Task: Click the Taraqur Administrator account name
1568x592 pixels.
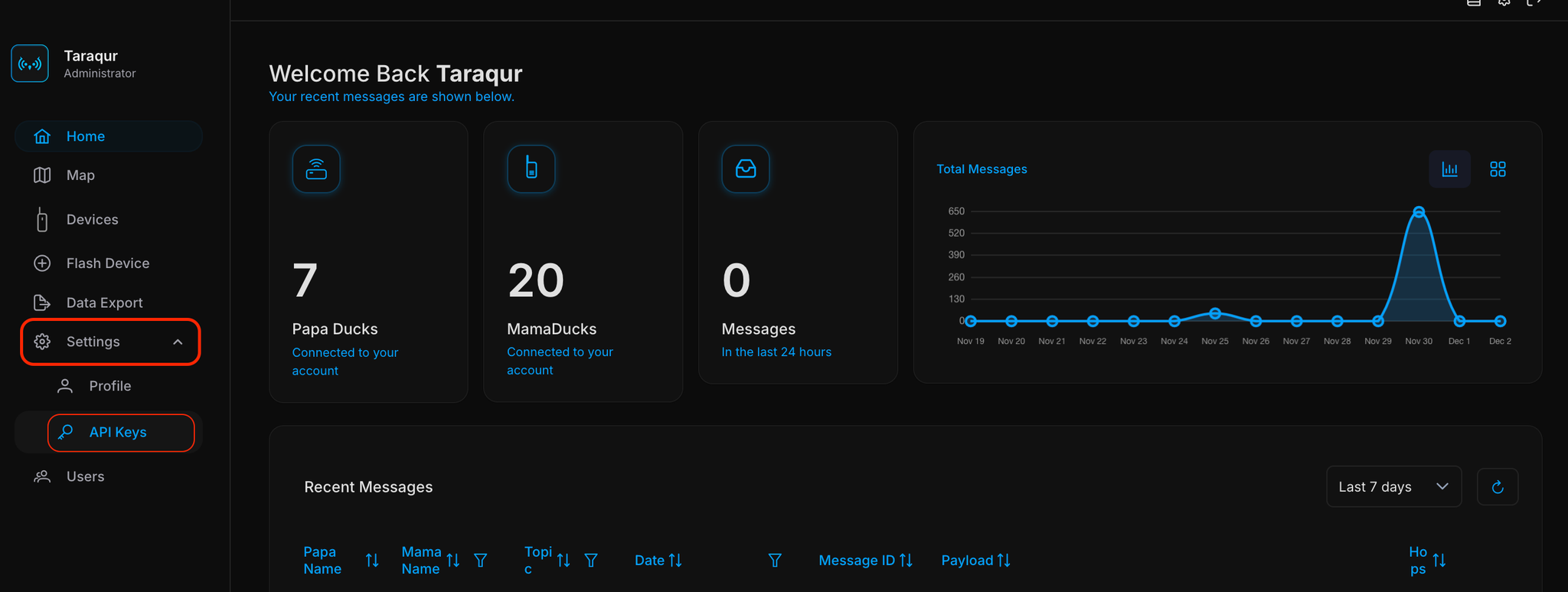Action: tap(100, 64)
